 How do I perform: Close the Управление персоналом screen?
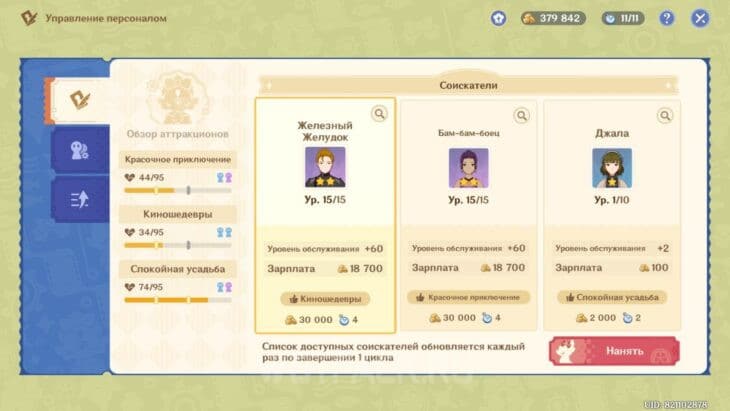point(700,18)
